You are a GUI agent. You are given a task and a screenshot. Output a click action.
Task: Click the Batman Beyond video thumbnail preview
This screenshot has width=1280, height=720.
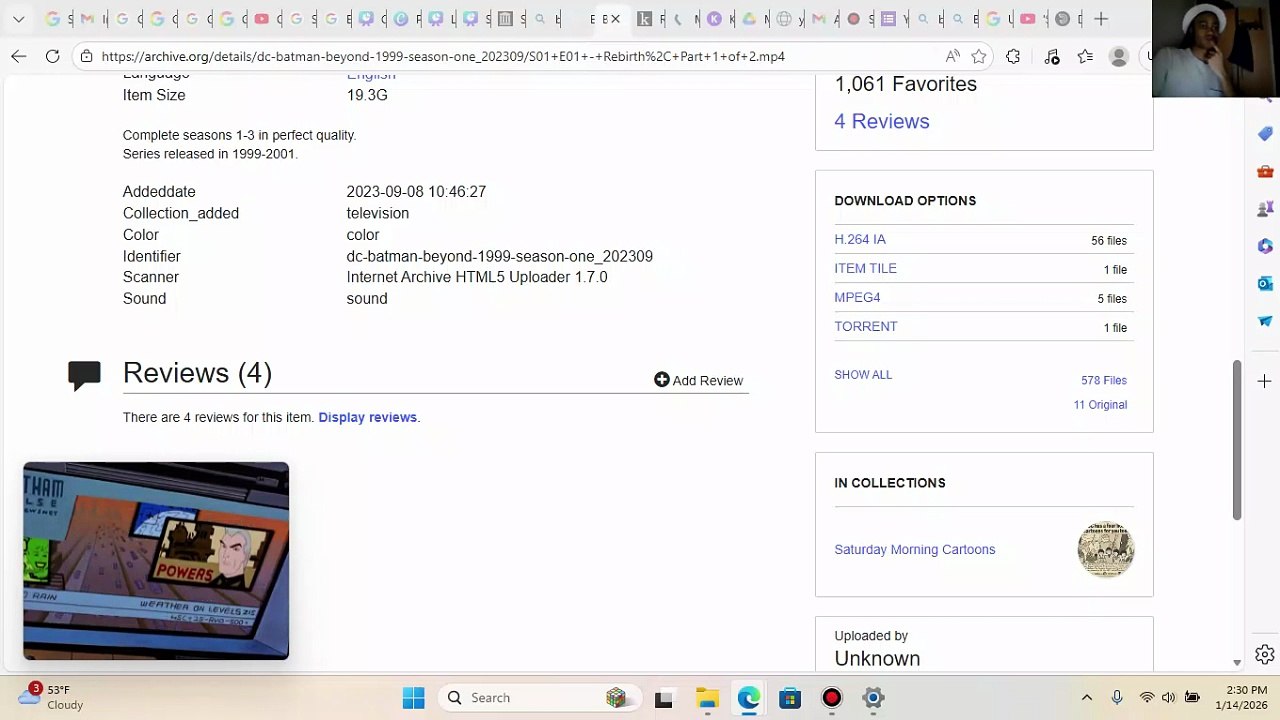[x=156, y=561]
